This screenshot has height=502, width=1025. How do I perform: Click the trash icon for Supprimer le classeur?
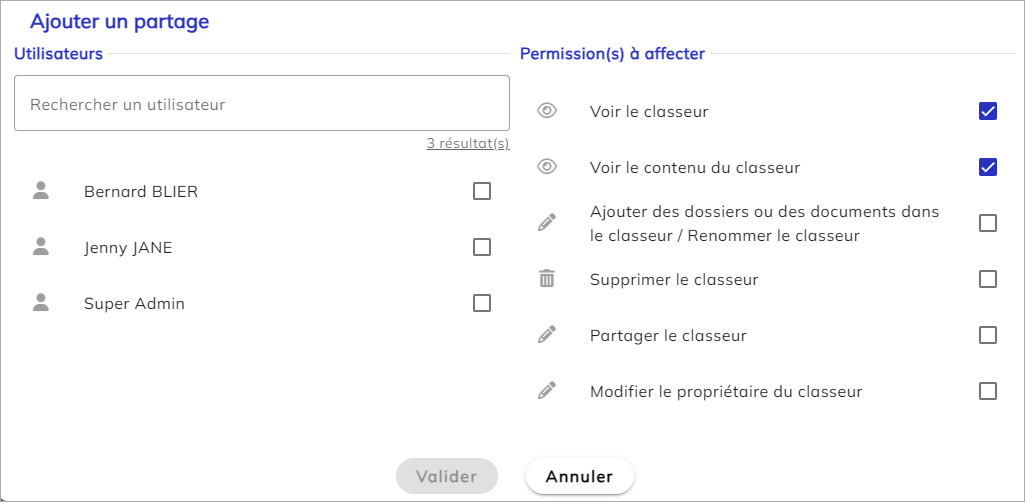point(546,279)
